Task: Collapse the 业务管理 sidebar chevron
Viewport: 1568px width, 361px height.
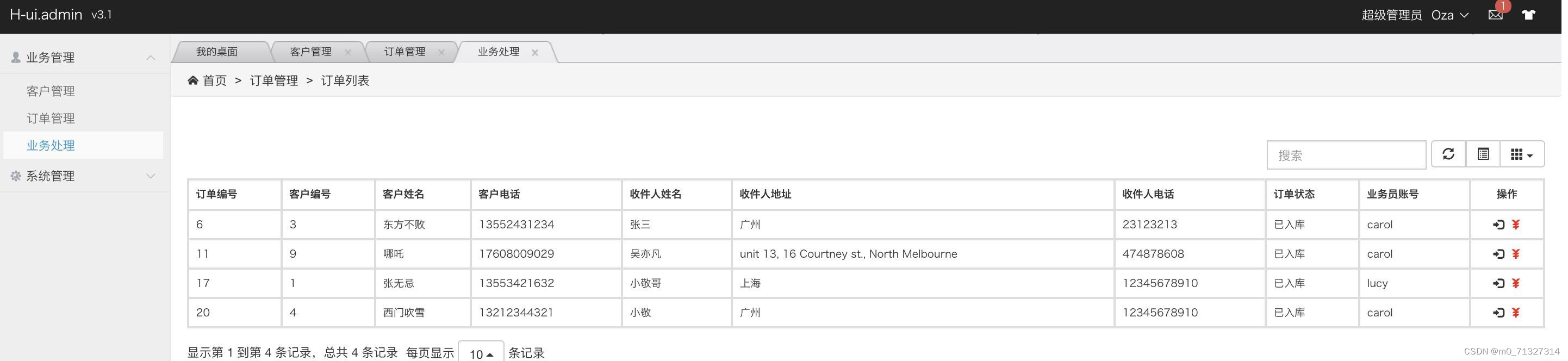Action: coord(151,57)
